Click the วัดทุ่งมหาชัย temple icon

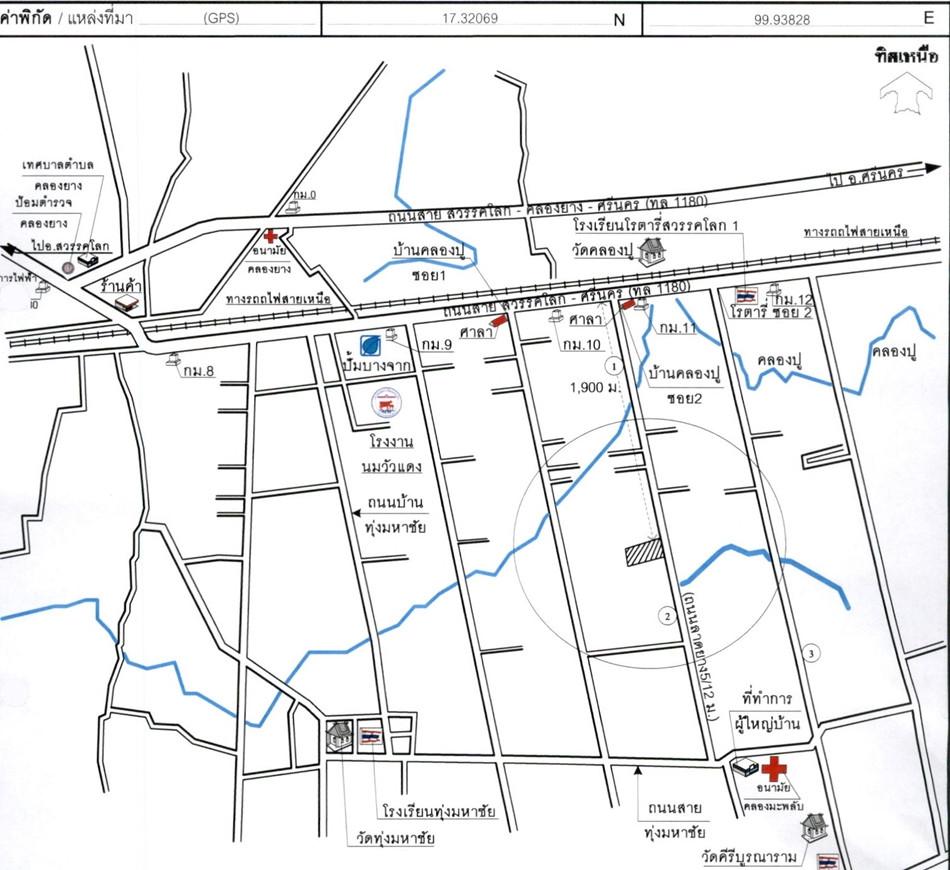click(339, 736)
